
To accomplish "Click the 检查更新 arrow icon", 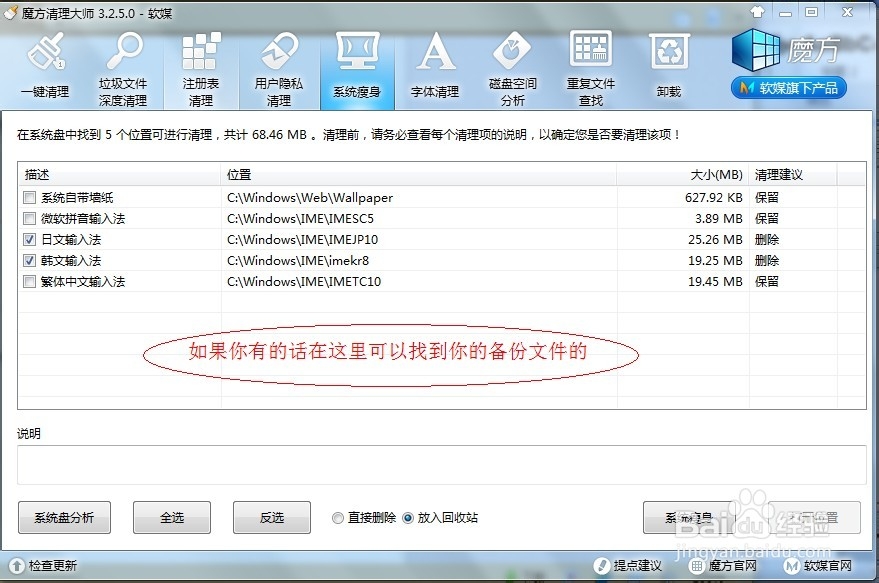I will pos(16,566).
